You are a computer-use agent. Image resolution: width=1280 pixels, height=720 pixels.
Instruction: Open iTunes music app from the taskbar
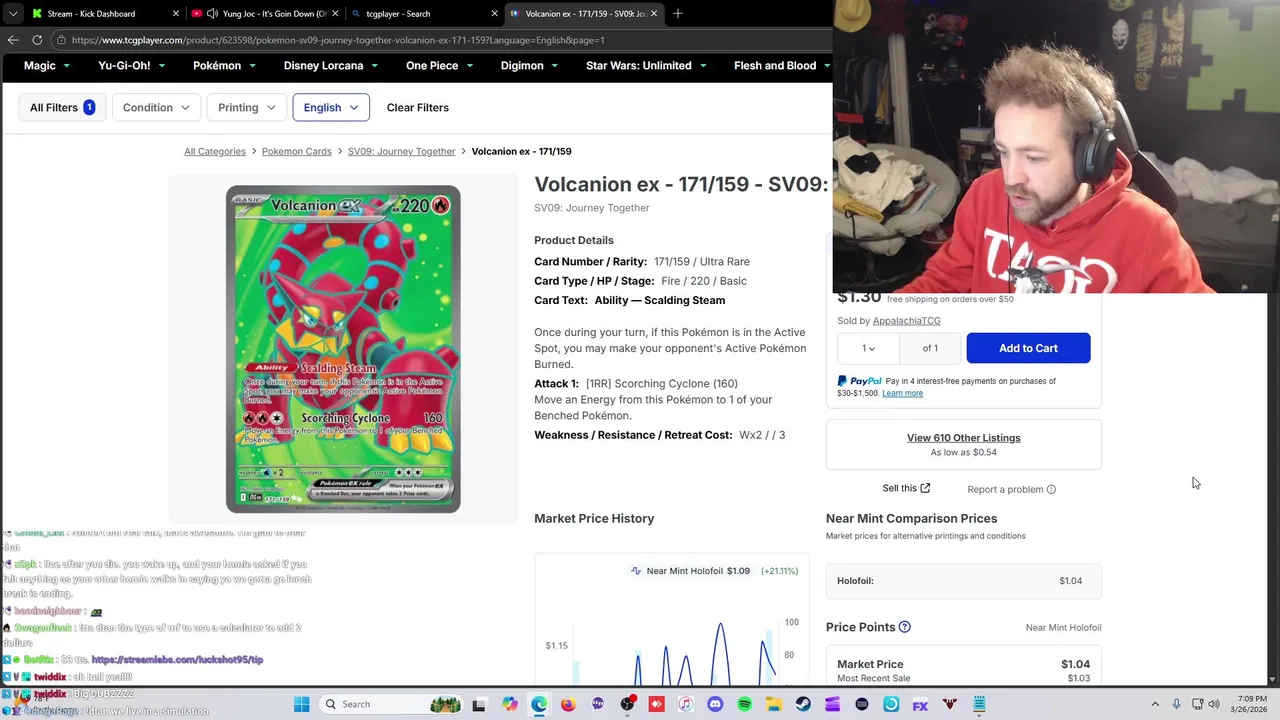click(686, 704)
